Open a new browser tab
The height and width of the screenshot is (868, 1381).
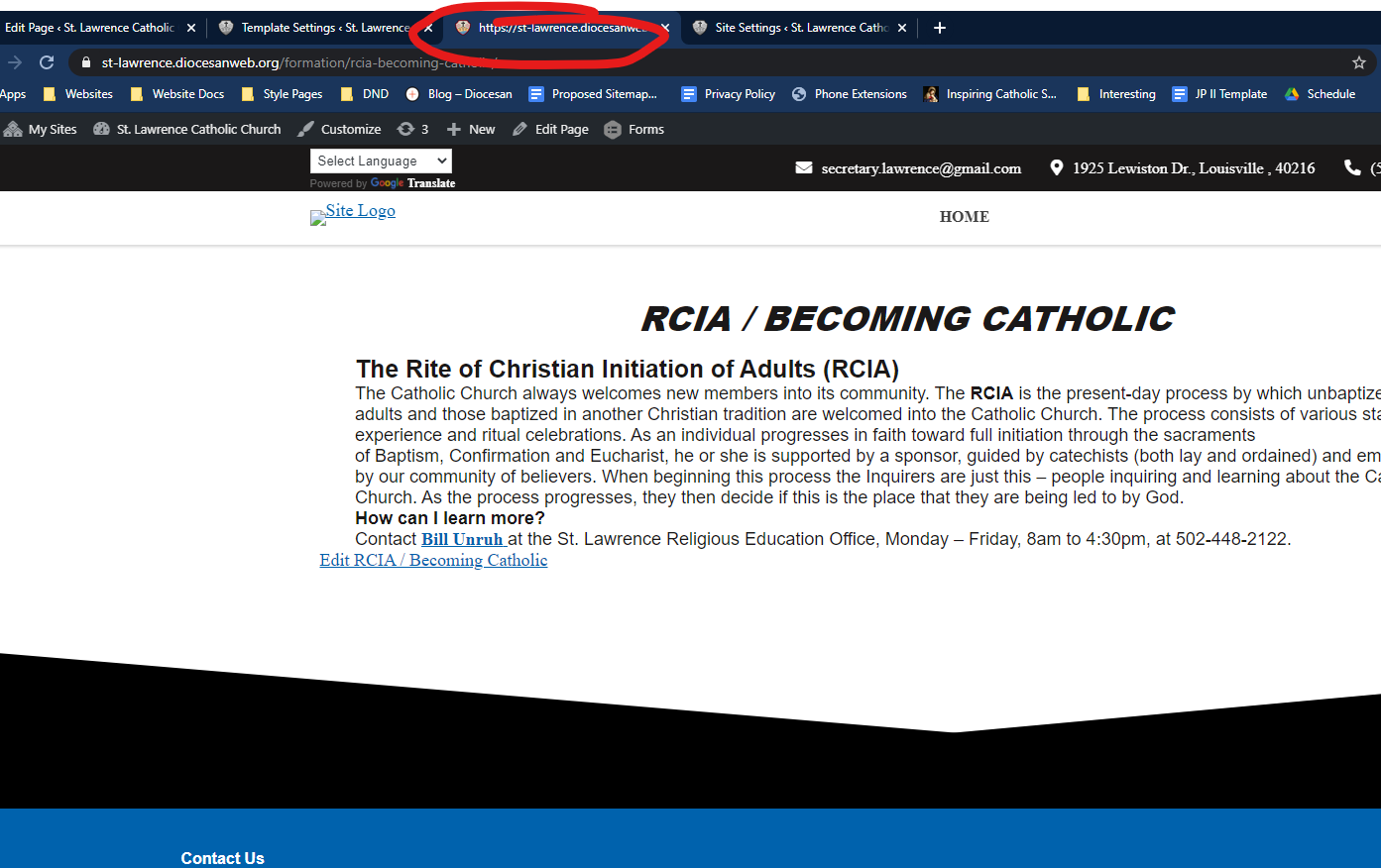[939, 28]
